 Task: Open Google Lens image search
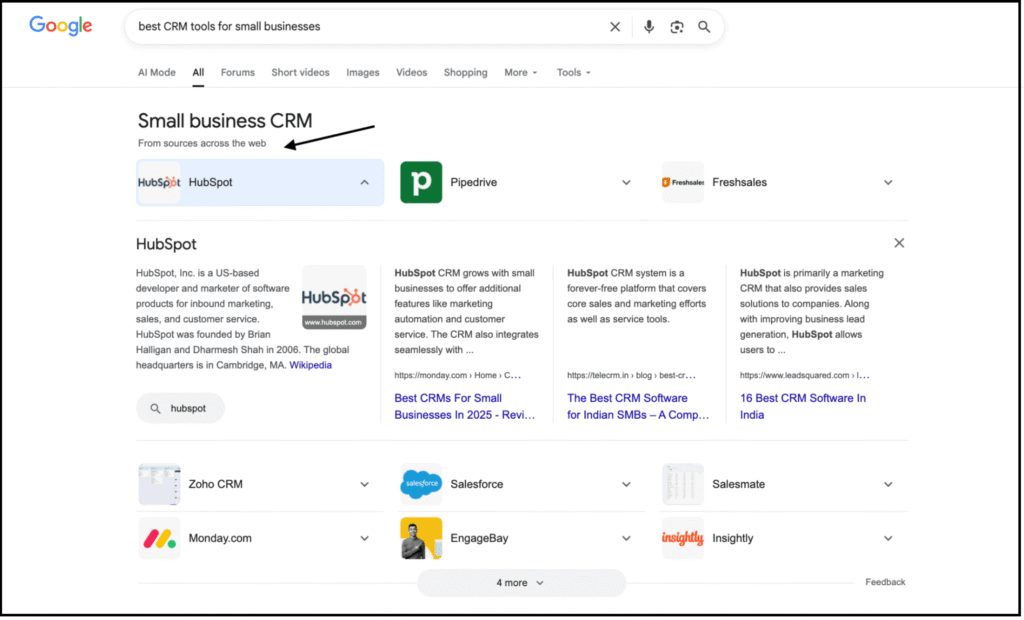point(677,26)
